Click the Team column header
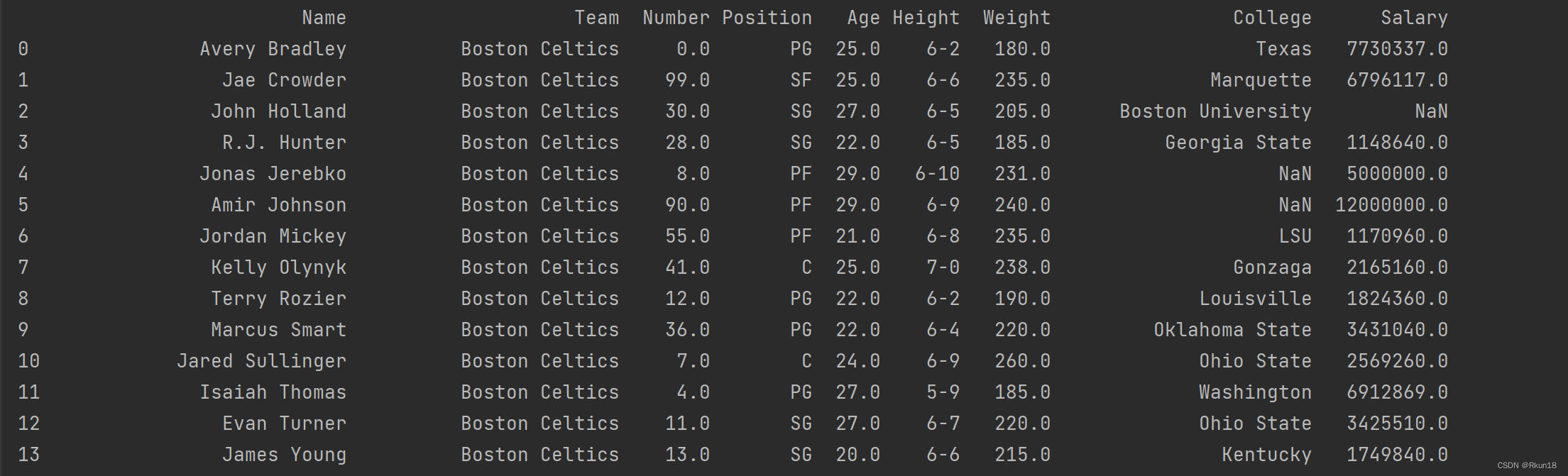The height and width of the screenshot is (476, 1568). coord(596,18)
